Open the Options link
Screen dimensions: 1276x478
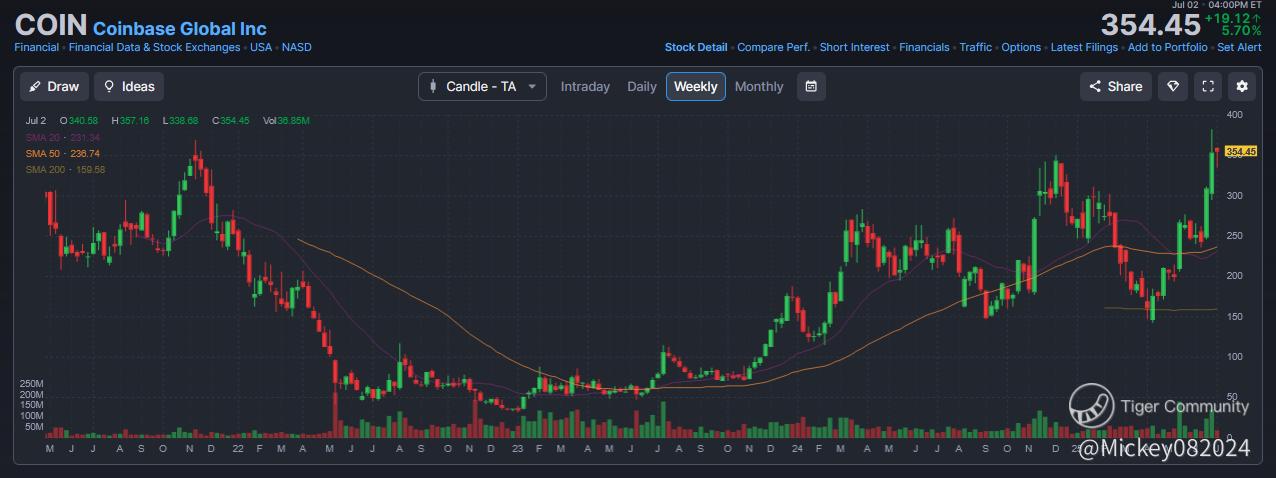pyautogui.click(x=1021, y=47)
